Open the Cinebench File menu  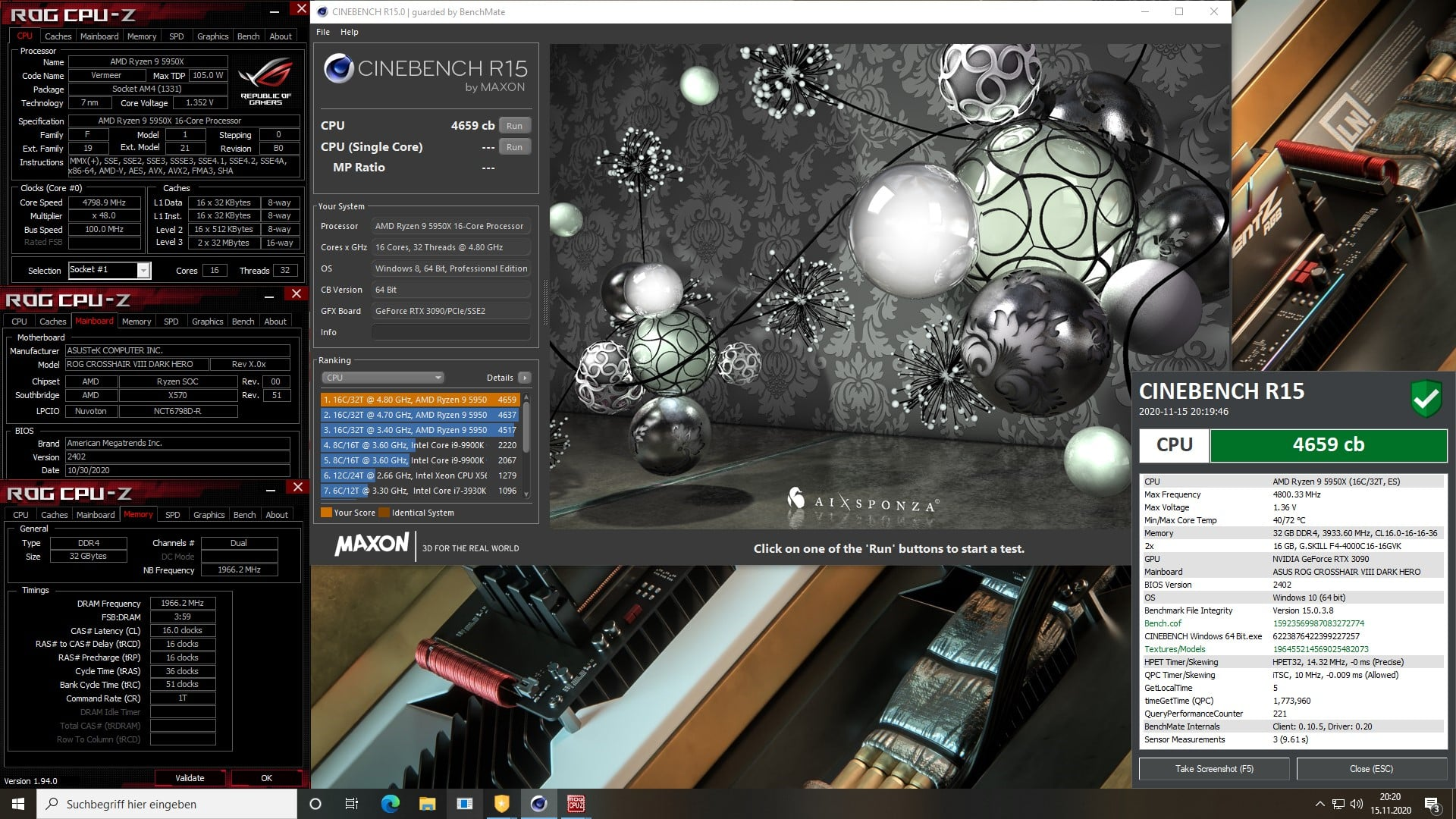pyautogui.click(x=323, y=32)
